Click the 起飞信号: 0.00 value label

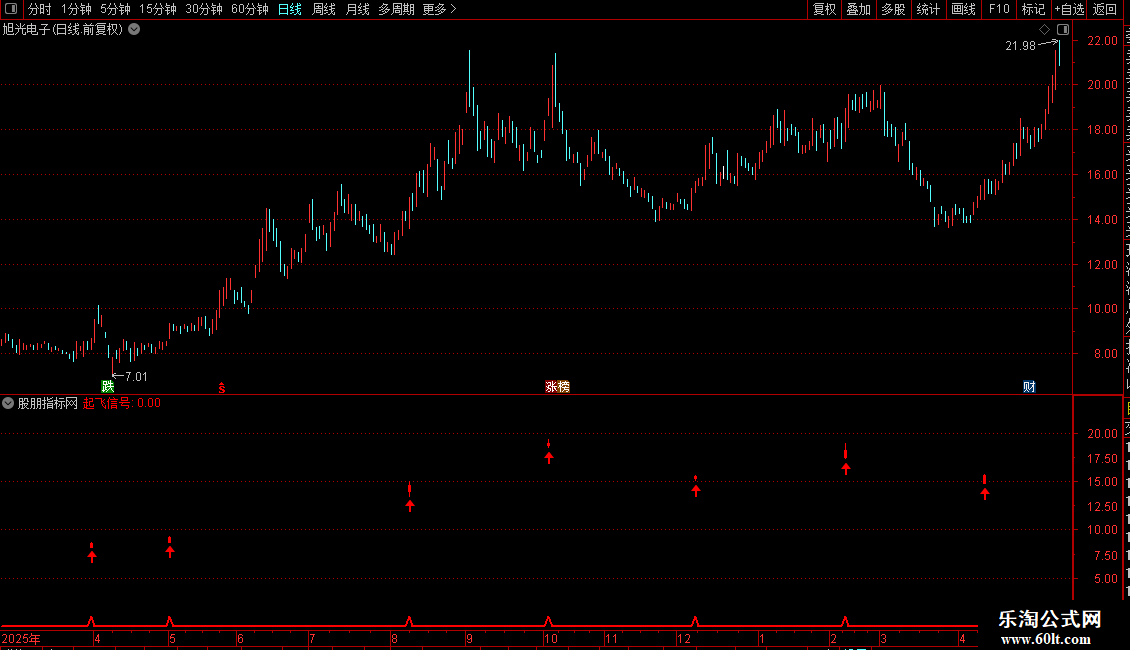[x=122, y=404]
